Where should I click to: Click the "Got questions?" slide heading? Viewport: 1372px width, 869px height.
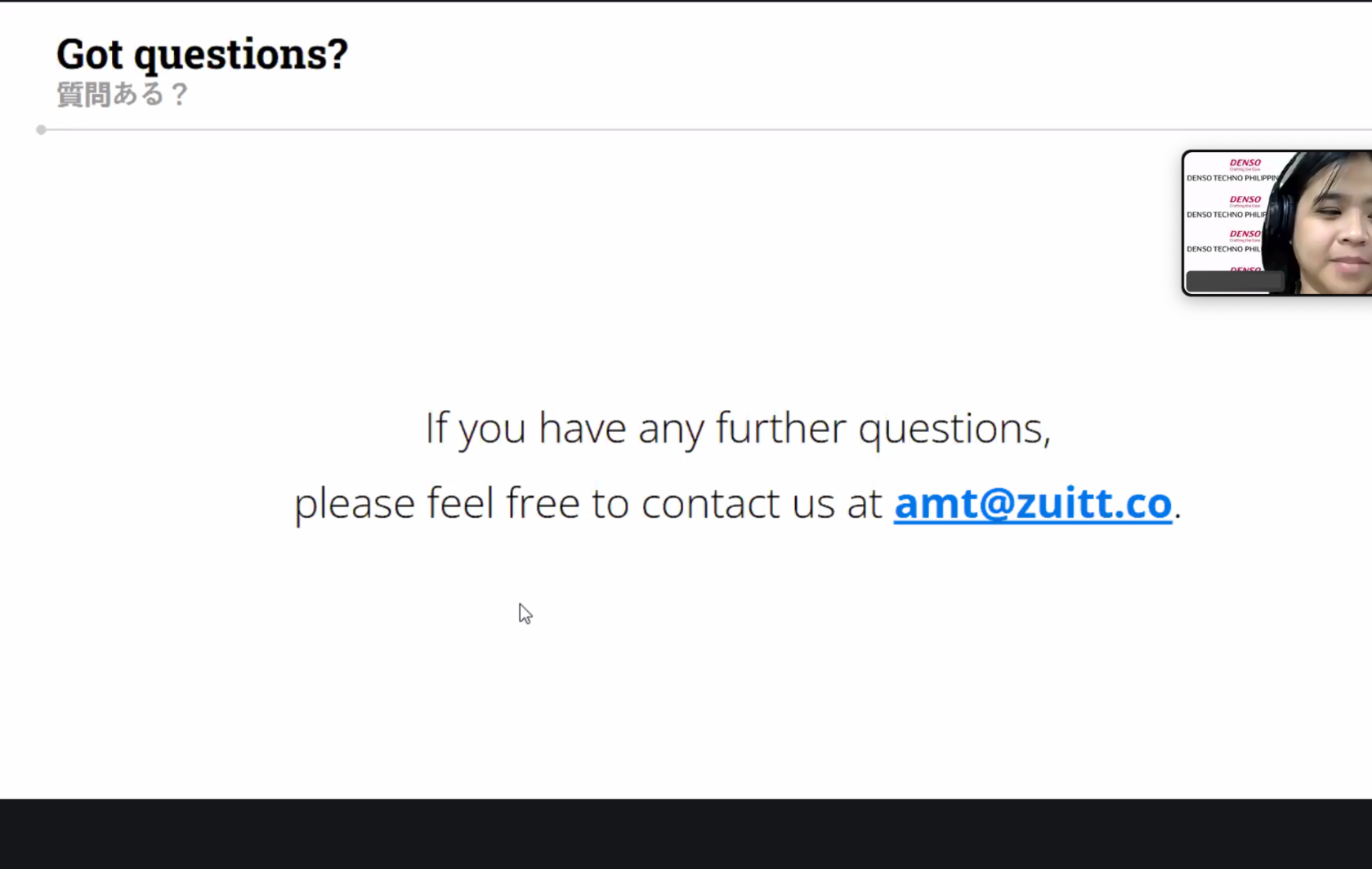202,55
